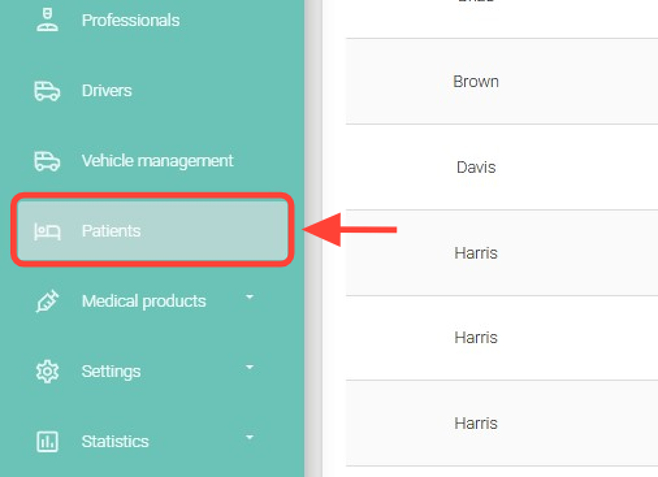Open Vehicle management from the sidebar
This screenshot has width=658, height=477.
[x=157, y=161]
